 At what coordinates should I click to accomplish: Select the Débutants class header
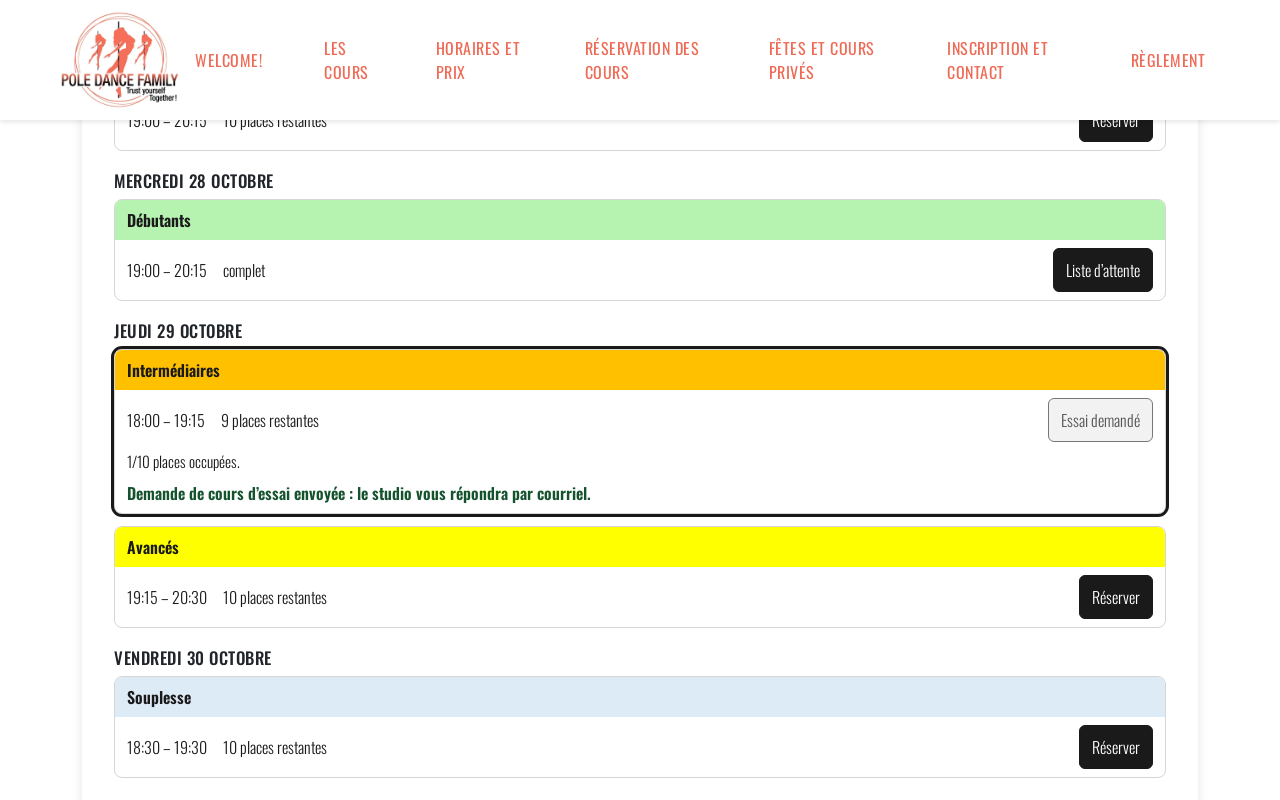640,220
